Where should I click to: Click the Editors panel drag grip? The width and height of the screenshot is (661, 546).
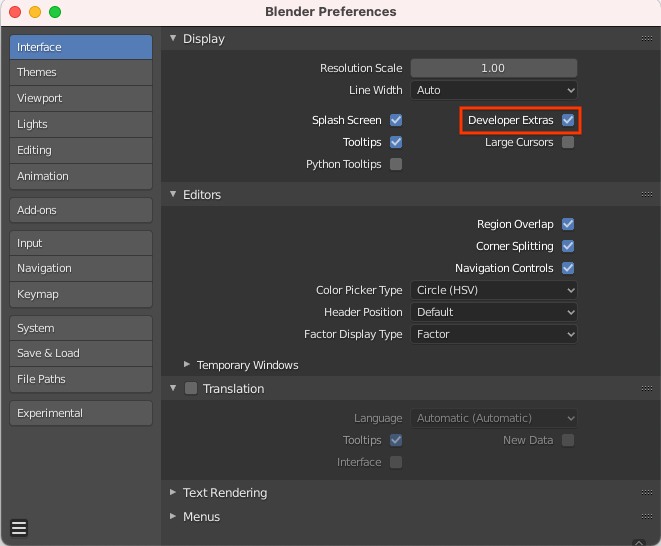pyautogui.click(x=647, y=194)
